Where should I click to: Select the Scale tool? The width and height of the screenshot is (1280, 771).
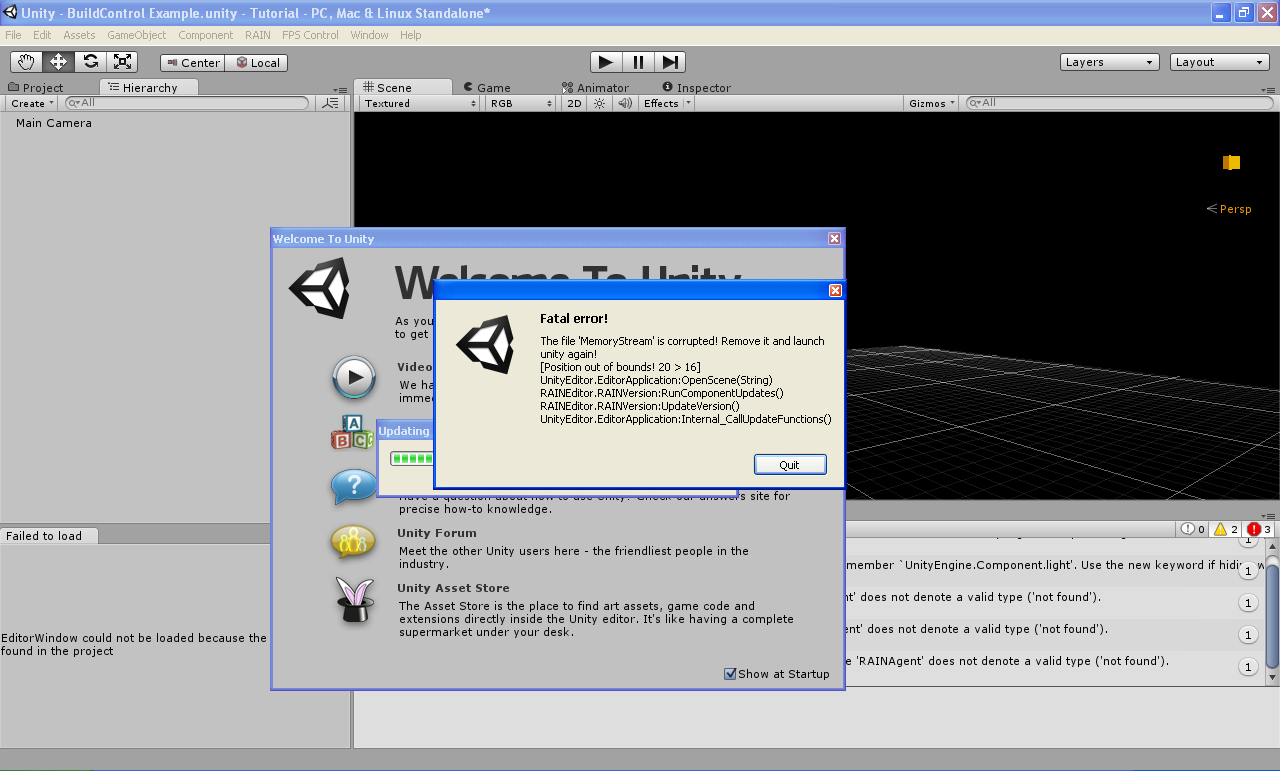(x=121, y=62)
